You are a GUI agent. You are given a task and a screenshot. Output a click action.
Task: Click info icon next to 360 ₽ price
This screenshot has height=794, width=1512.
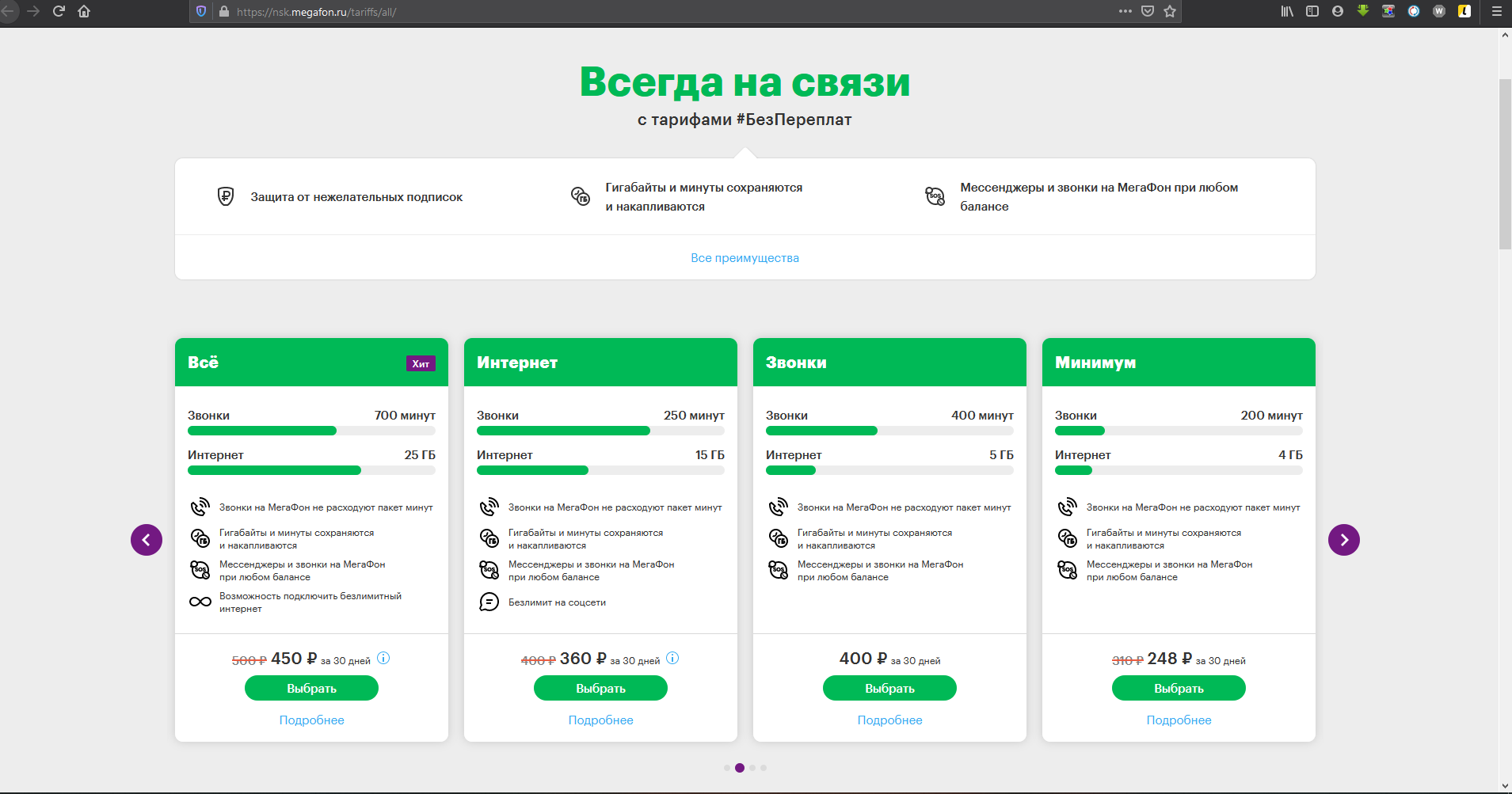click(672, 658)
